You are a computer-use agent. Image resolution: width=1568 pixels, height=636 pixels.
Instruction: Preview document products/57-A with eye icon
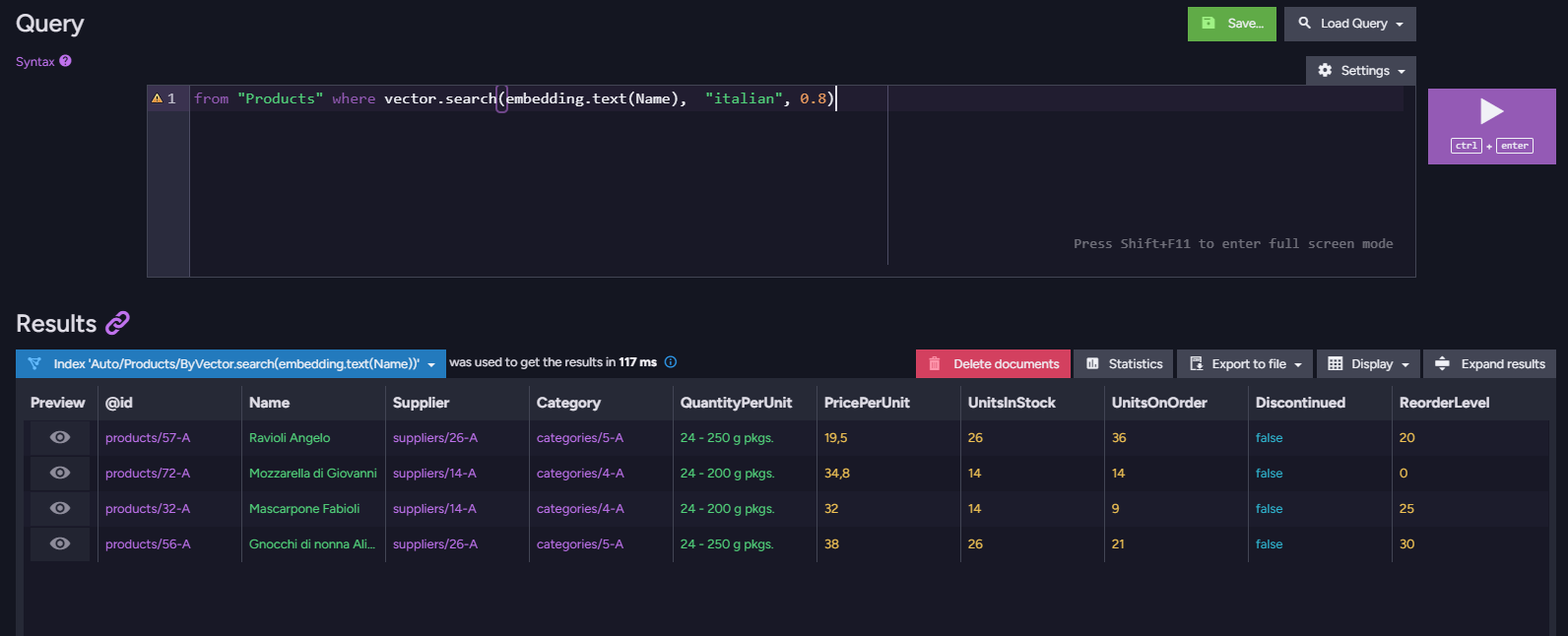[x=60, y=437]
